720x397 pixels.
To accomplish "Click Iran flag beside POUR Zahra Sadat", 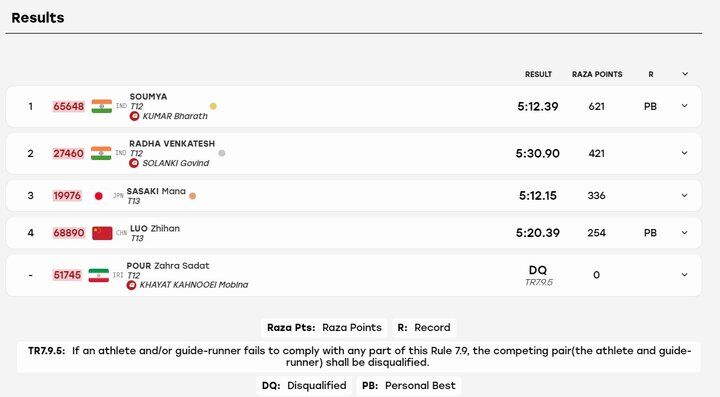I will tap(98, 275).
